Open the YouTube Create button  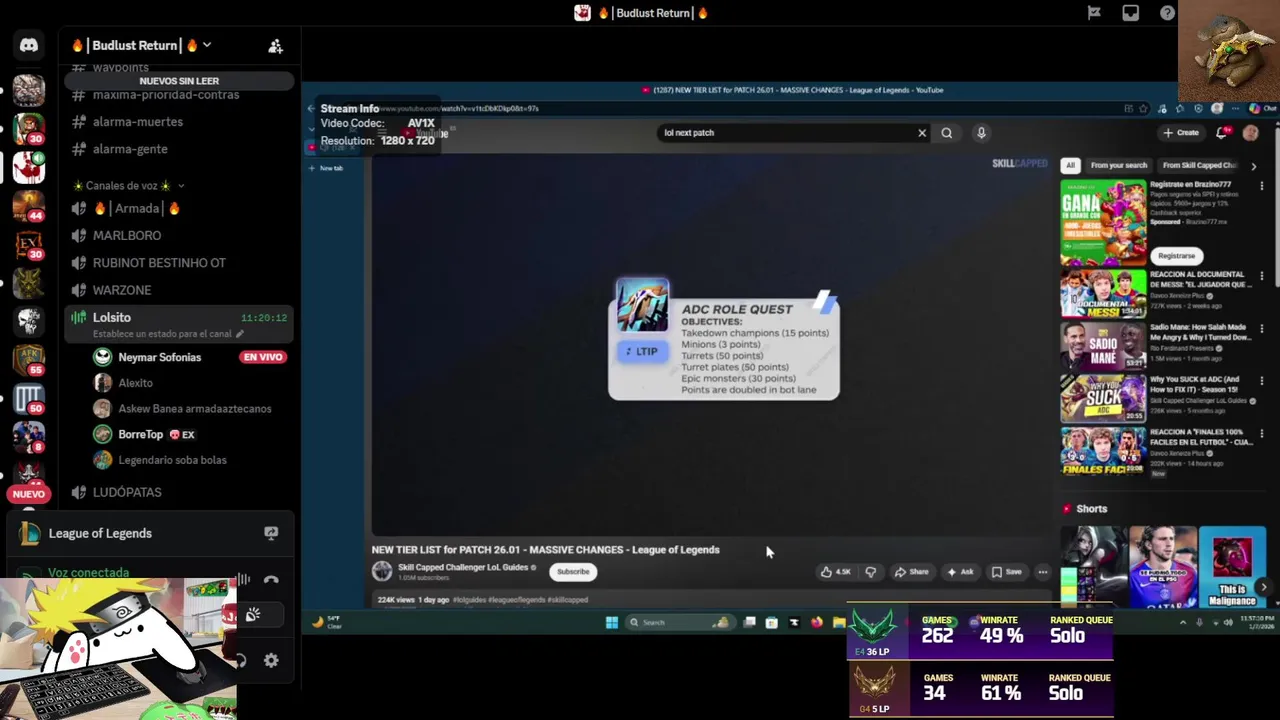1181,133
